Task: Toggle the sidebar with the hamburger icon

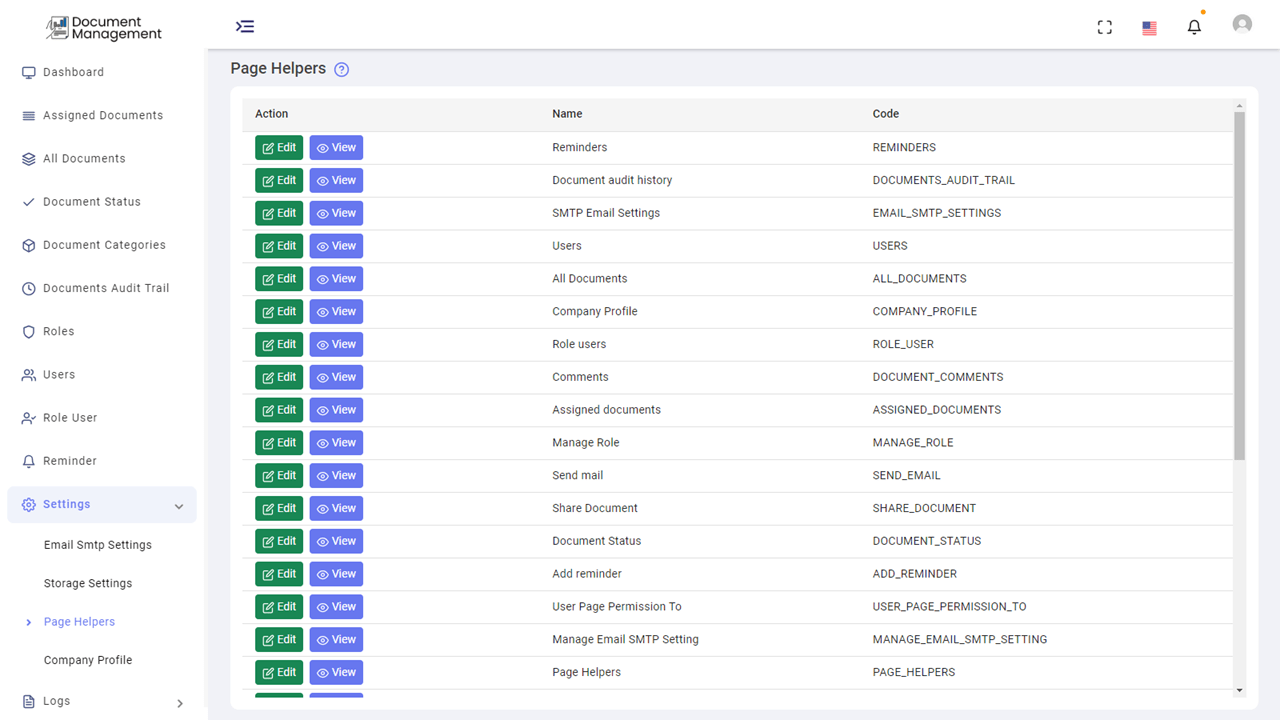Action: (245, 26)
